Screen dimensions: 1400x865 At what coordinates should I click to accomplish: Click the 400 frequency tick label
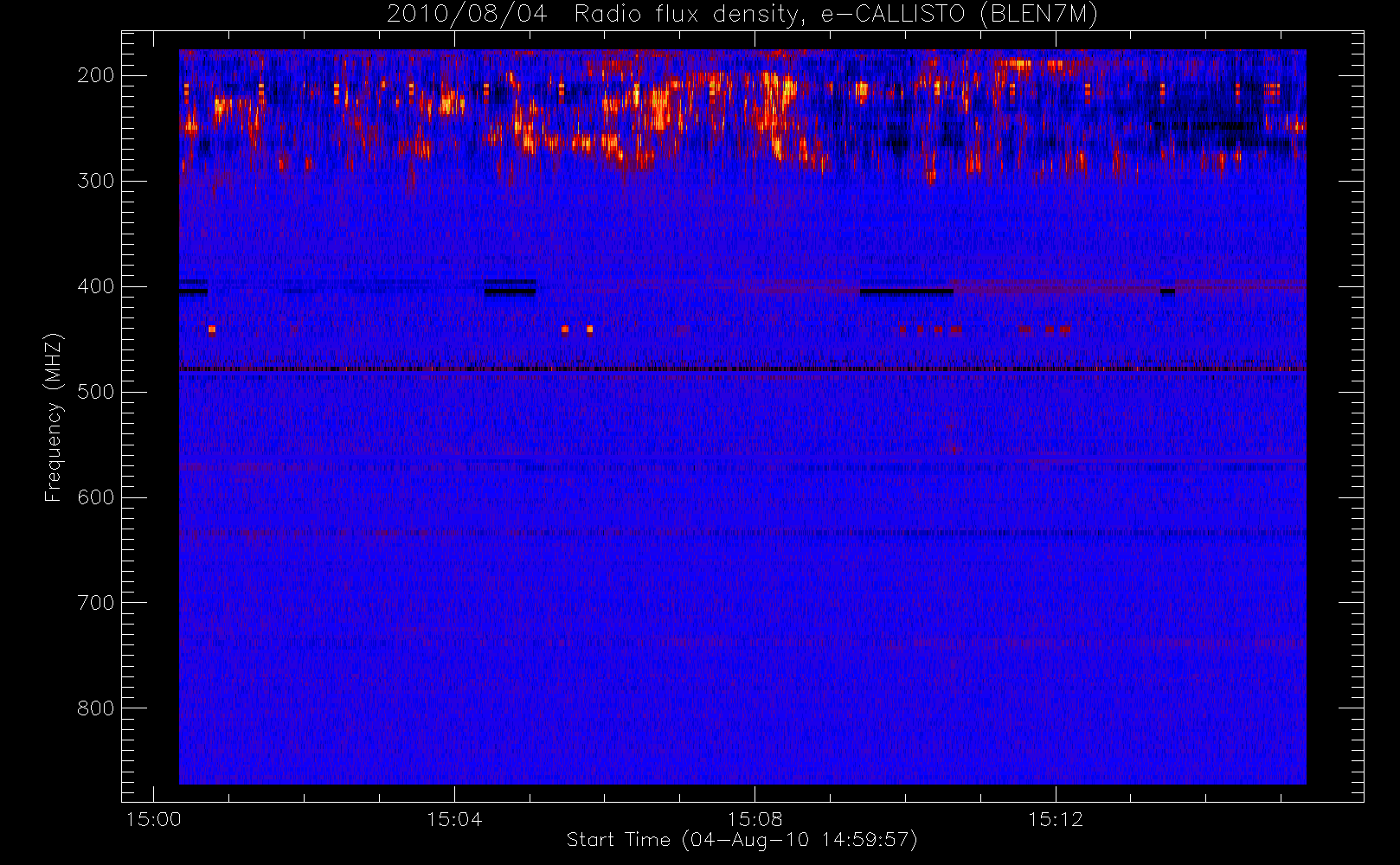96,286
